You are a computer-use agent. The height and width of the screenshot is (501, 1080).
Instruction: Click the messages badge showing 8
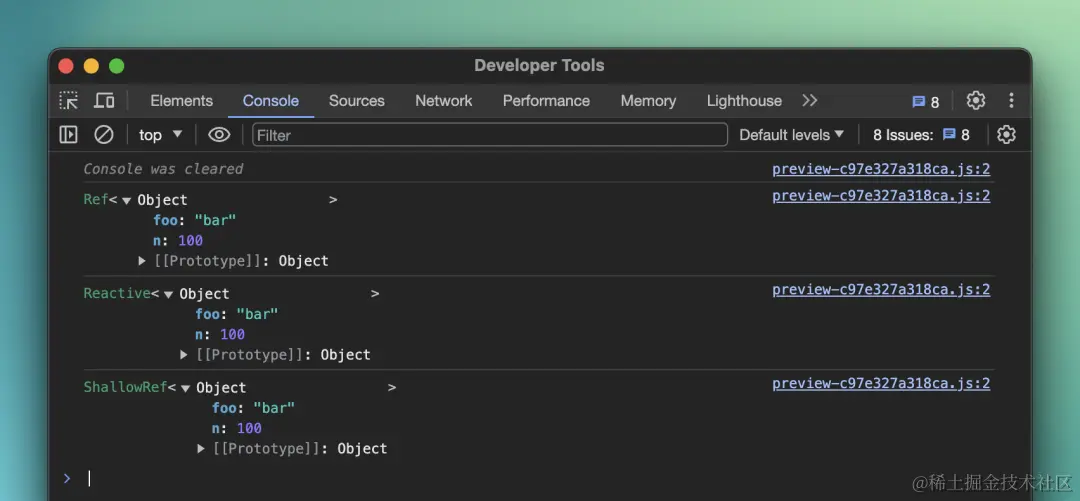click(x=925, y=102)
